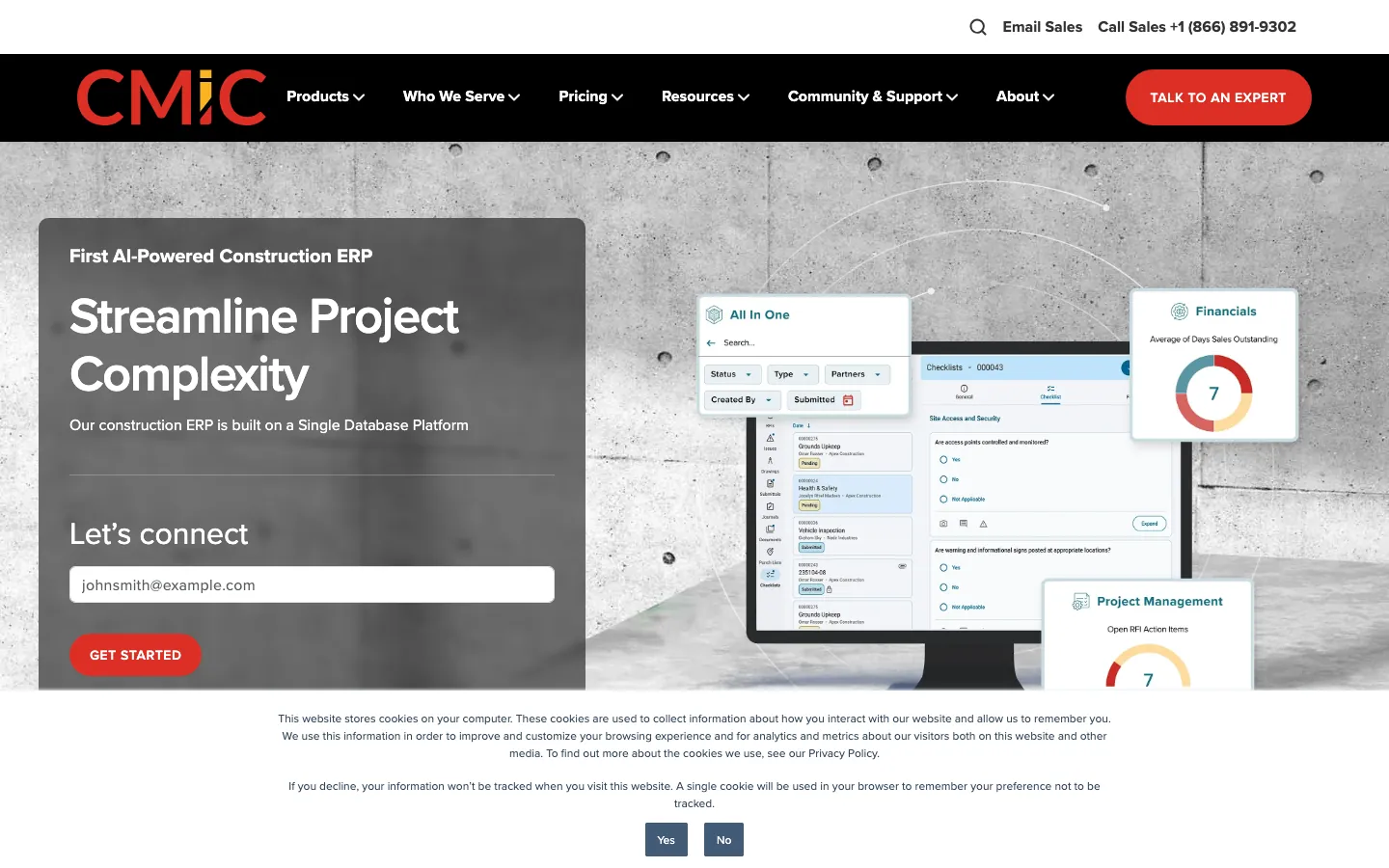The image size is (1389, 868).
Task: Click the Financials card icon
Action: coord(1179,311)
